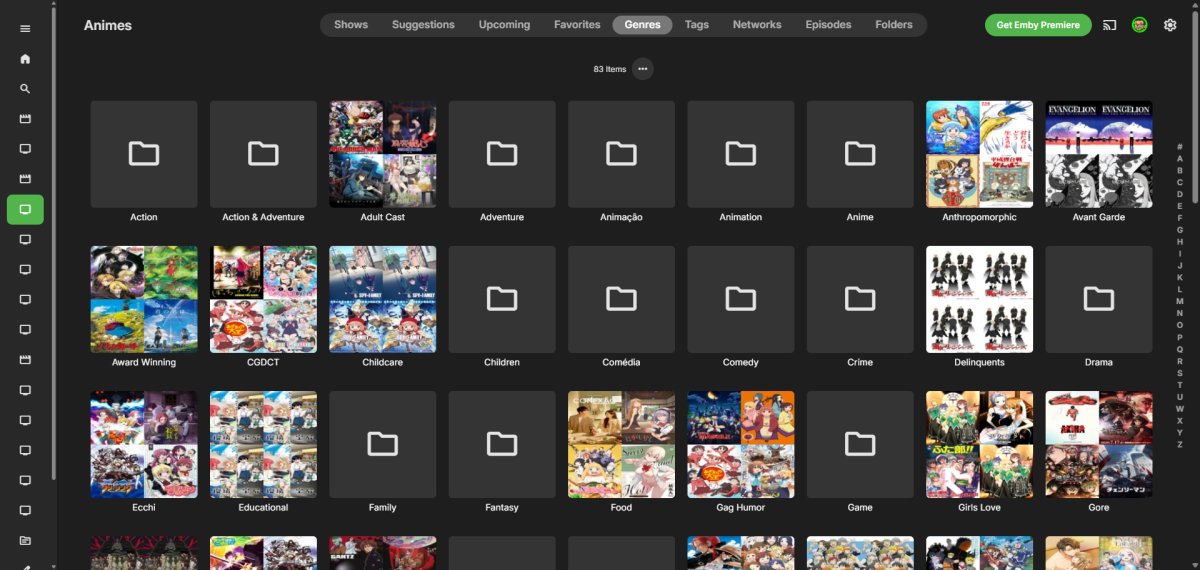Image resolution: width=1200 pixels, height=570 pixels.
Task: Jump to letter Z in alphabet index
Action: (1180, 444)
